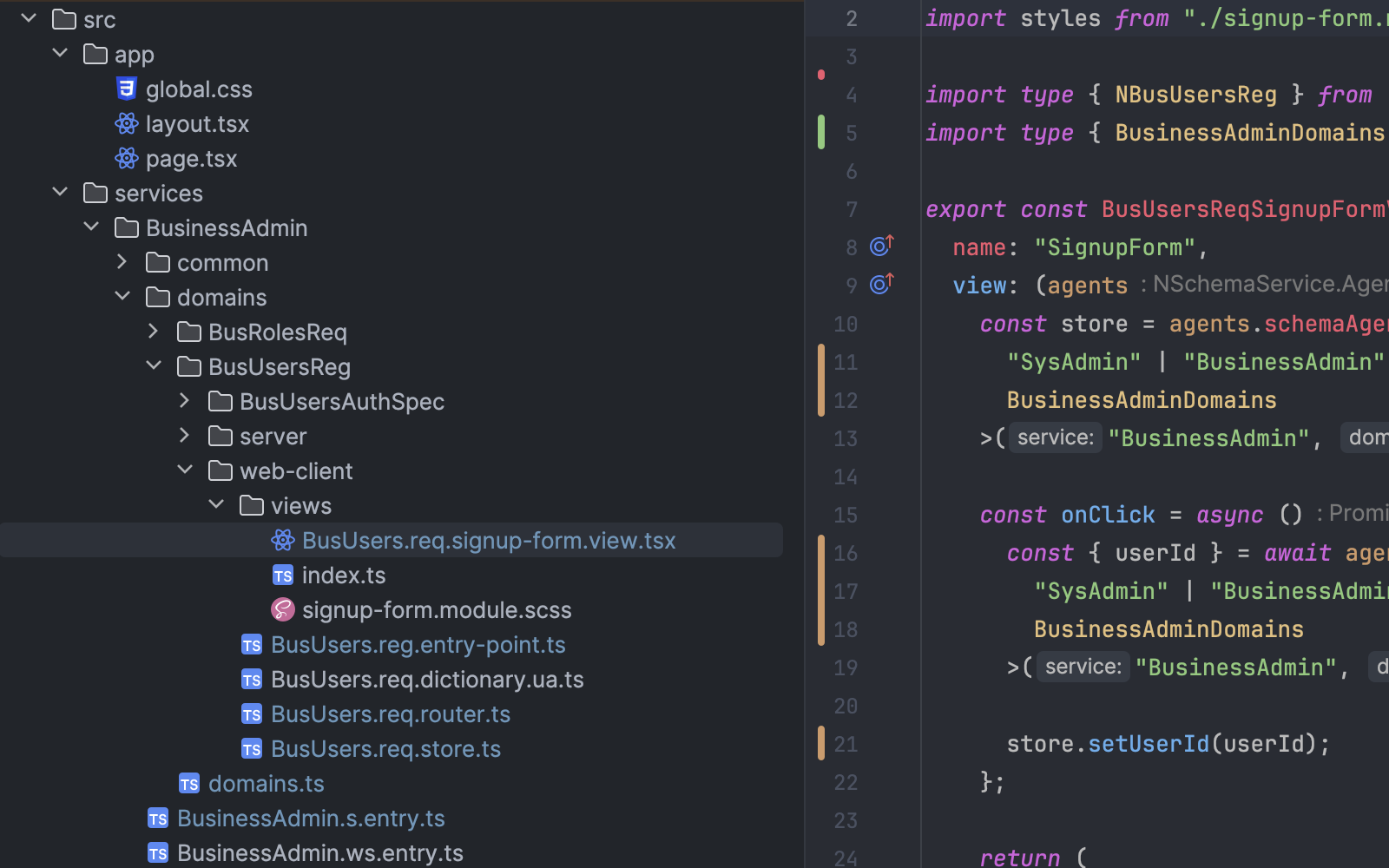This screenshot has width=1389, height=868.
Task: Open index.ts under views
Action: pos(344,575)
